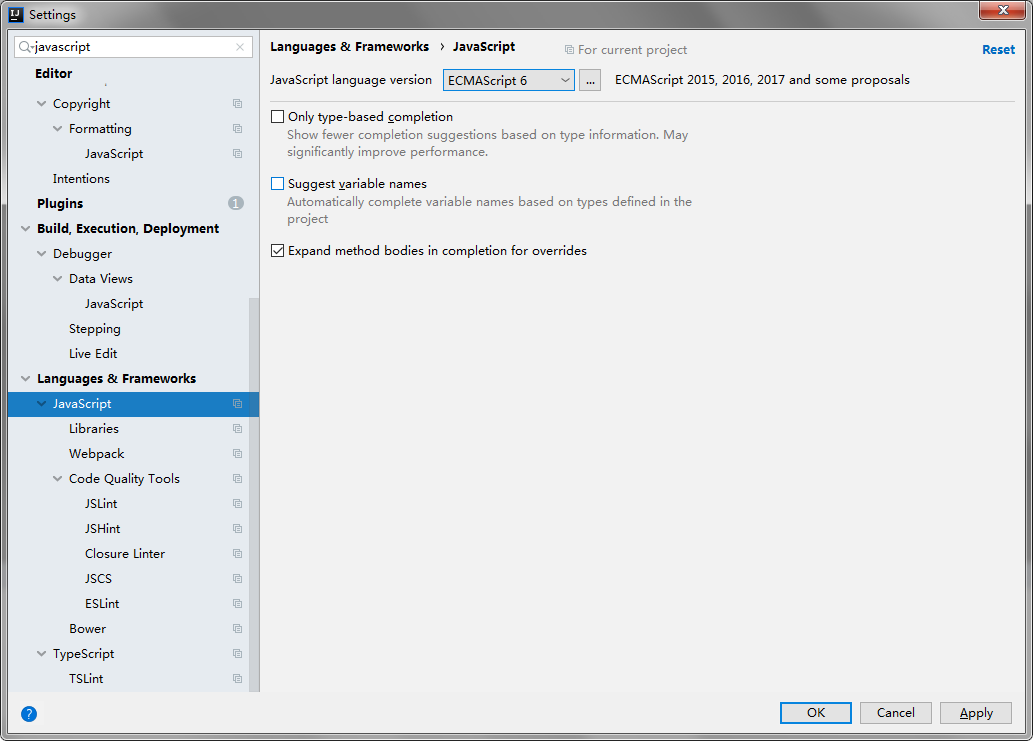Collapse Languages & Frameworks section
This screenshot has height=741, width=1033.
click(26, 379)
